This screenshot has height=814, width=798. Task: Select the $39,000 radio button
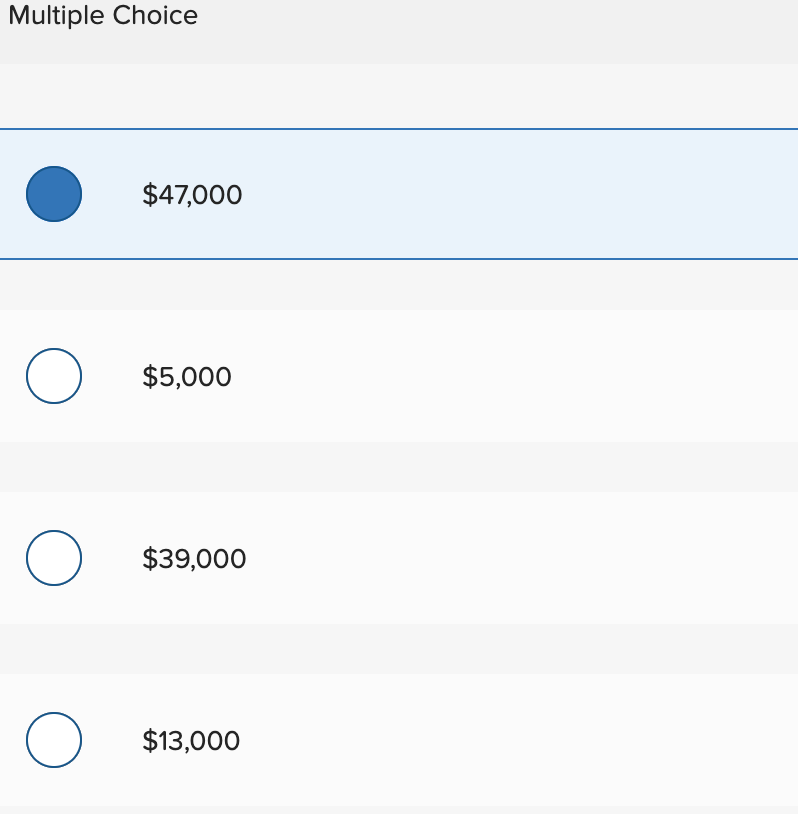(53, 558)
